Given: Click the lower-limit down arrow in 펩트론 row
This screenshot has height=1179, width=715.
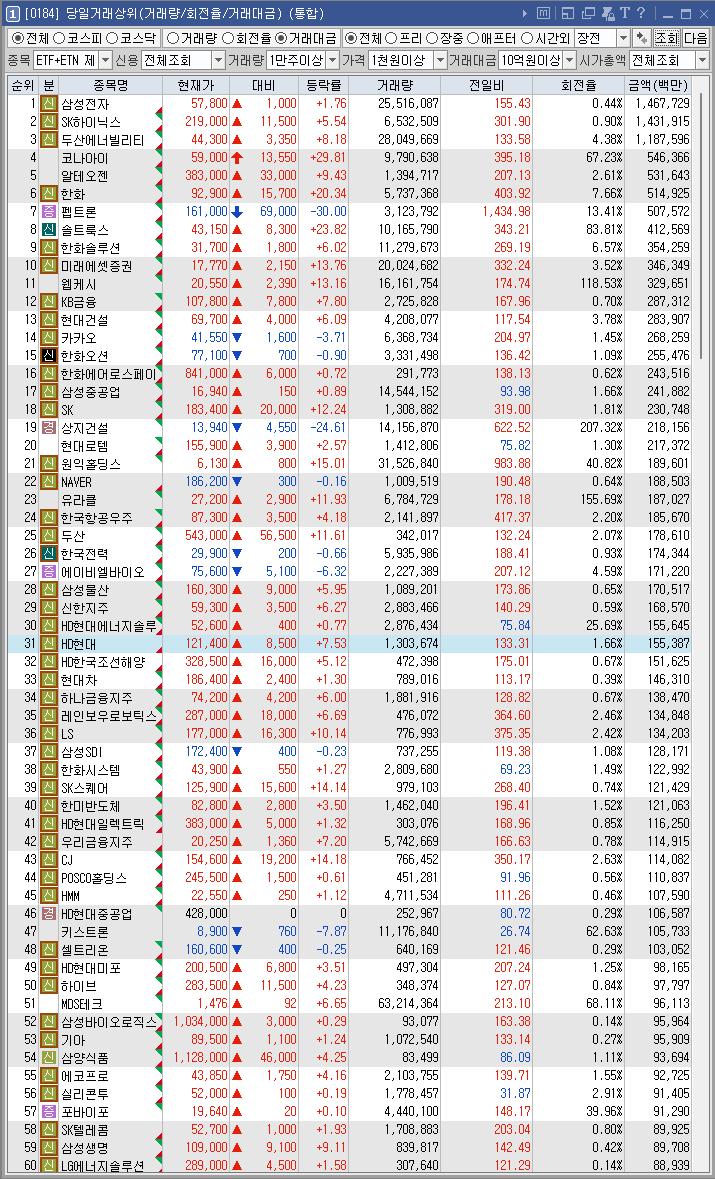Looking at the screenshot, I should click(238, 212).
